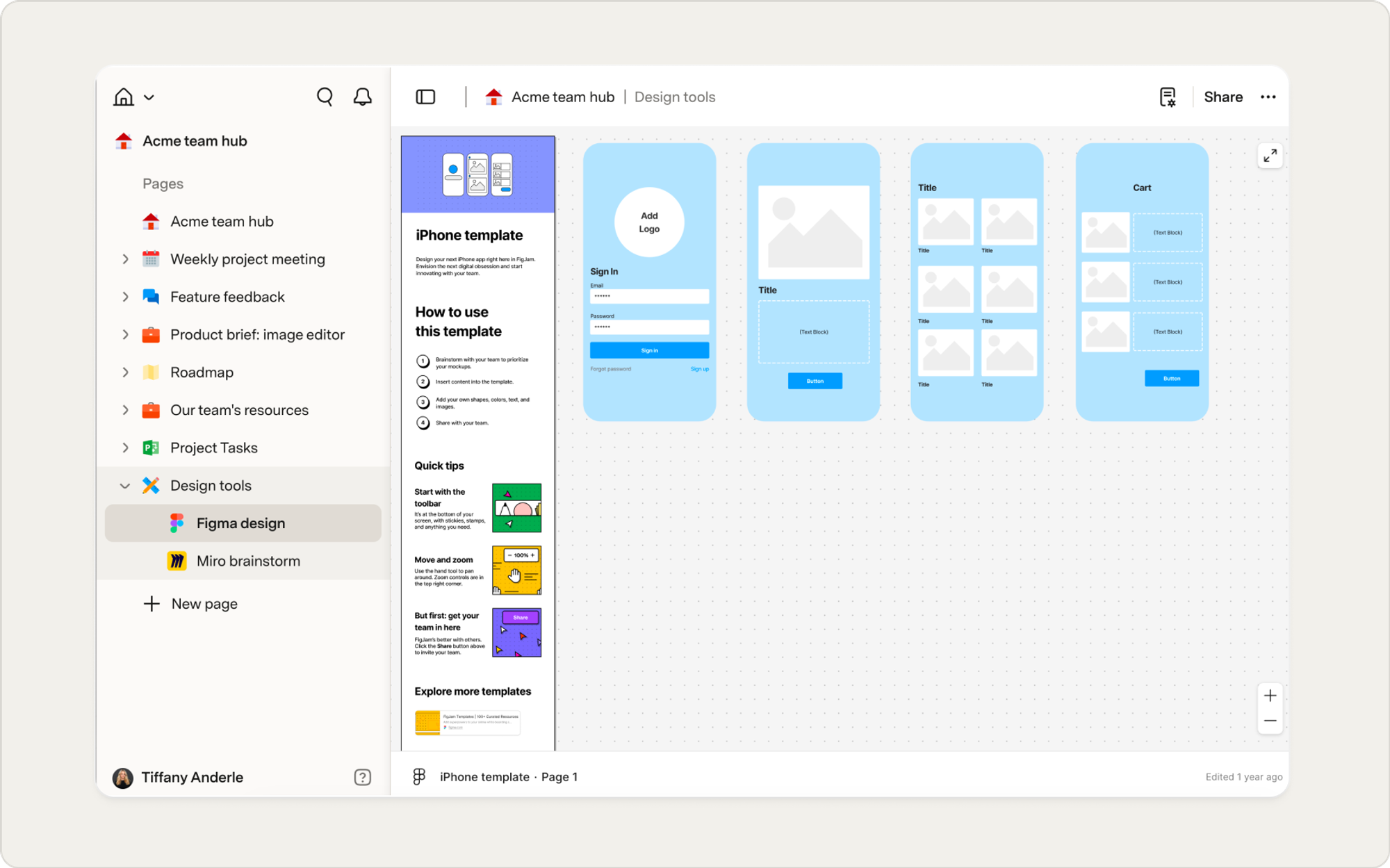The image size is (1390, 868).
Task: Click the plus icon beside New page
Action: pyautogui.click(x=152, y=604)
